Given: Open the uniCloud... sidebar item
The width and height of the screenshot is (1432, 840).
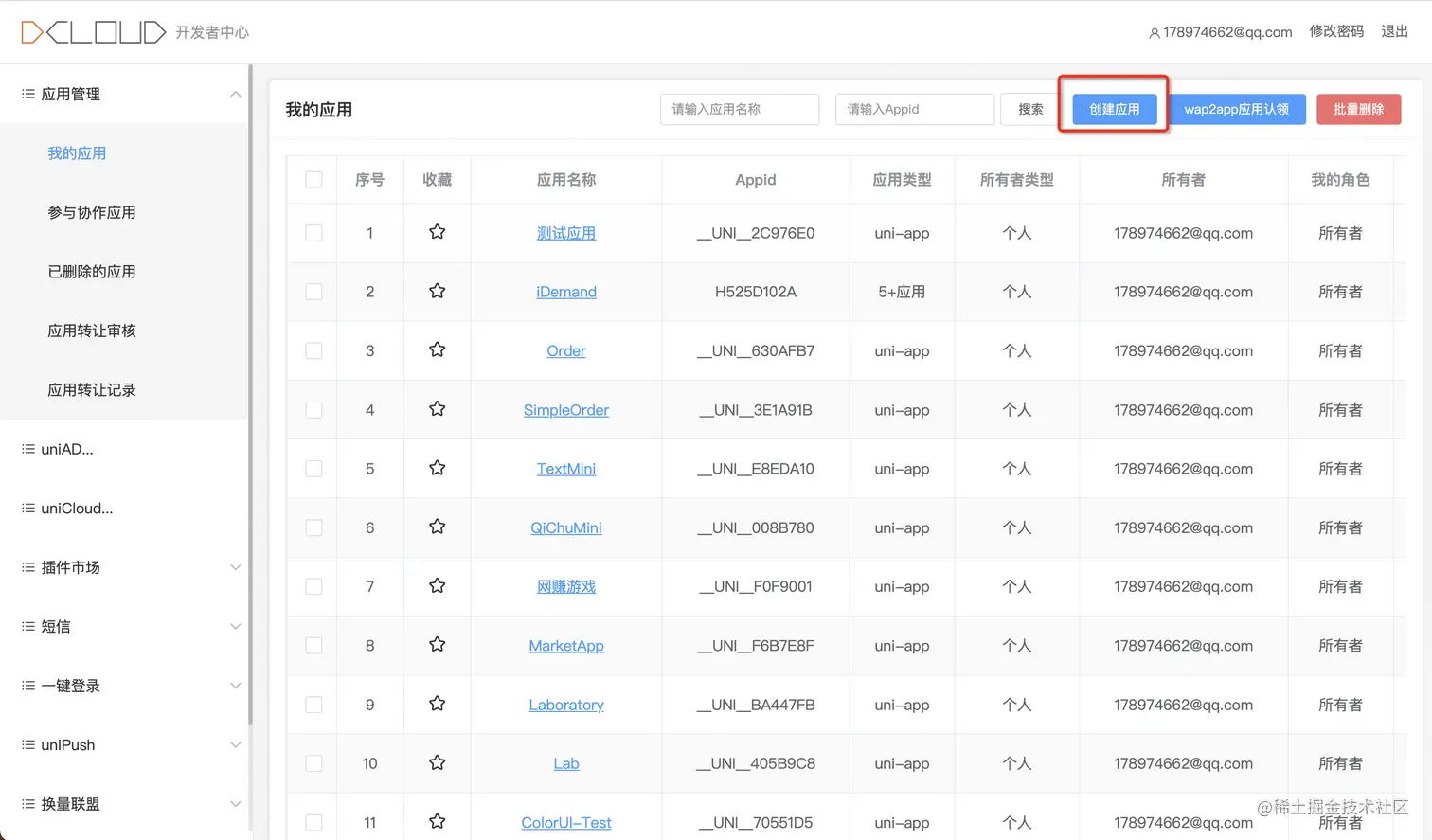Looking at the screenshot, I should click(77, 509).
